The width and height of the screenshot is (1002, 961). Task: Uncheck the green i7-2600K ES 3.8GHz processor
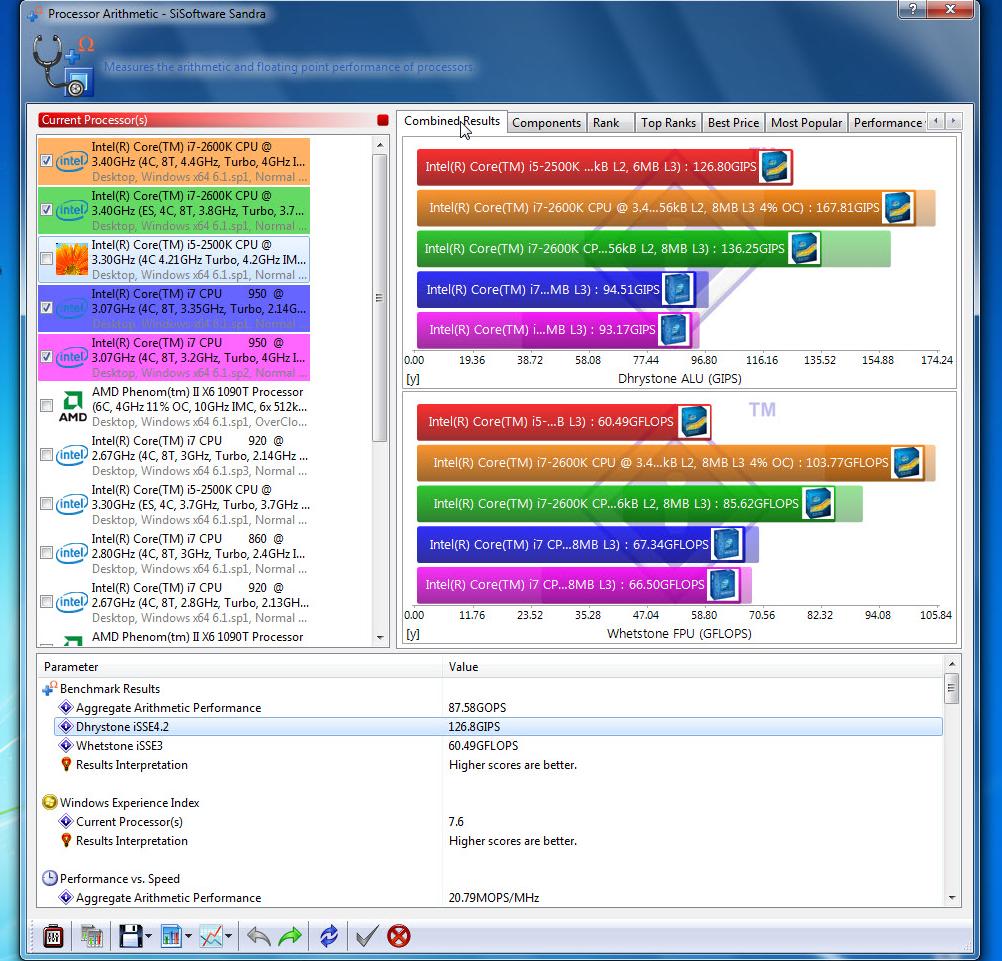(46, 210)
